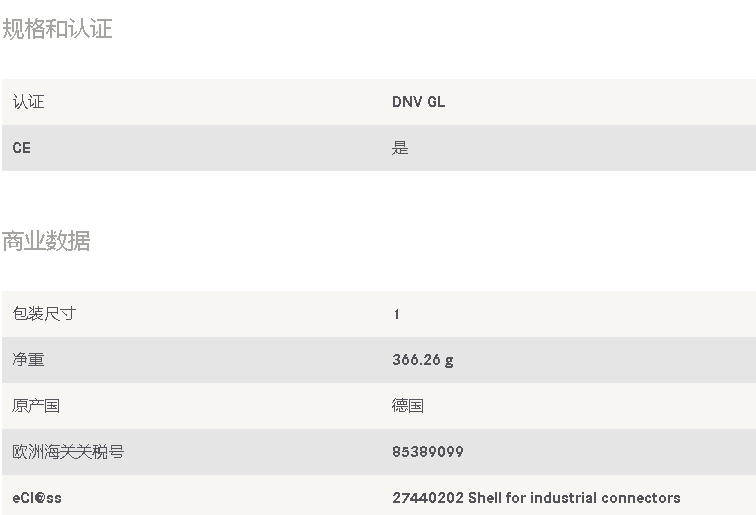Viewport: 756px width, 515px height.
Task: Select the 原产国 row label
Action: [36, 406]
